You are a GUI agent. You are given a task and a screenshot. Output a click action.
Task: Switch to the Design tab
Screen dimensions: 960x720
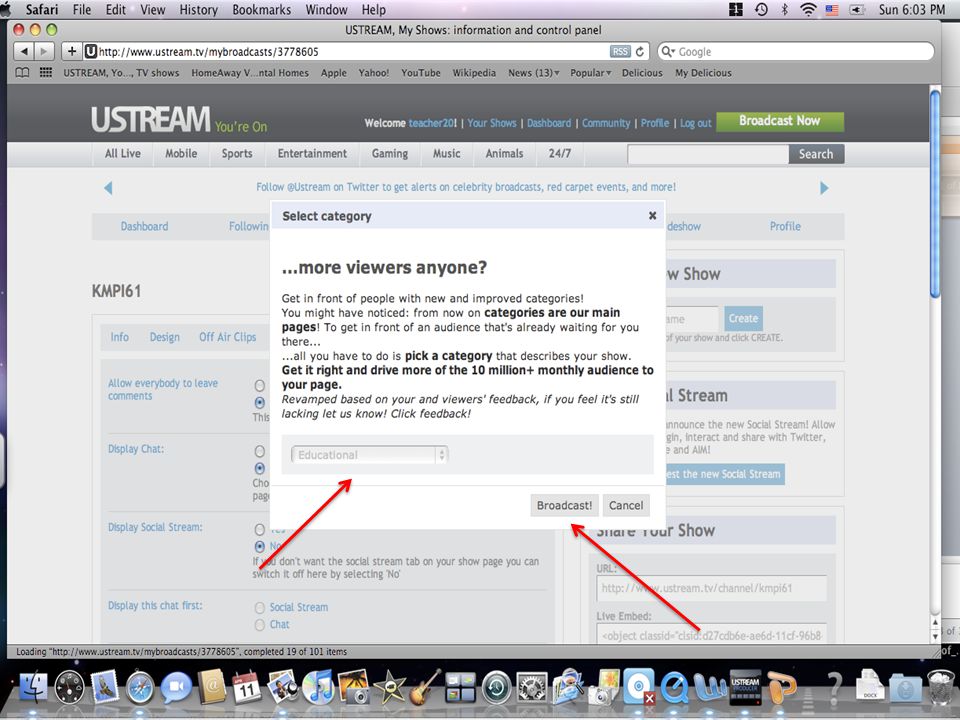coord(165,337)
